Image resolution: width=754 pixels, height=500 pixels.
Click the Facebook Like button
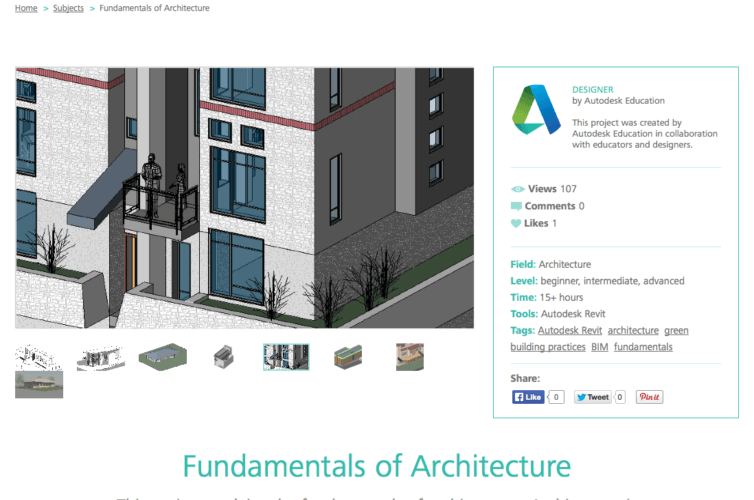point(528,397)
